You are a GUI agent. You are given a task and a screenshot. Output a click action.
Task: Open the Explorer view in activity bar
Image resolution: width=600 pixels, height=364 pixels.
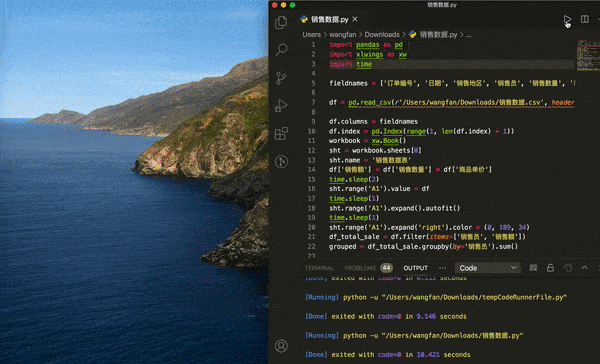[x=281, y=22]
